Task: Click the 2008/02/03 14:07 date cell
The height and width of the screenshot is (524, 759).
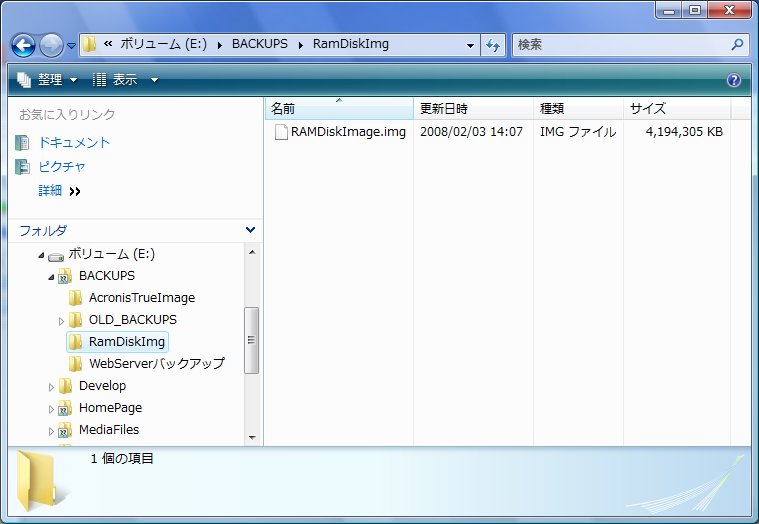Action: tap(471, 132)
